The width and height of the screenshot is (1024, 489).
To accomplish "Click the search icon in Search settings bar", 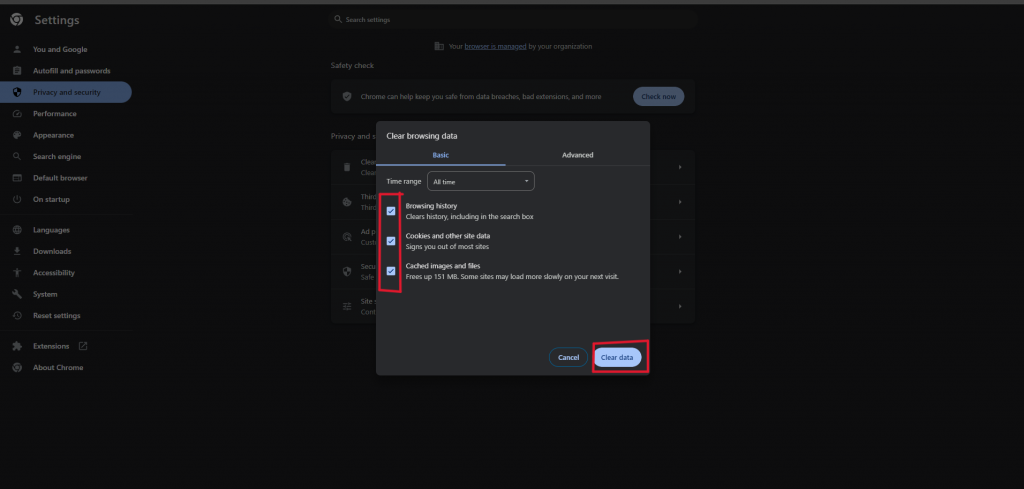I will [x=338, y=20].
